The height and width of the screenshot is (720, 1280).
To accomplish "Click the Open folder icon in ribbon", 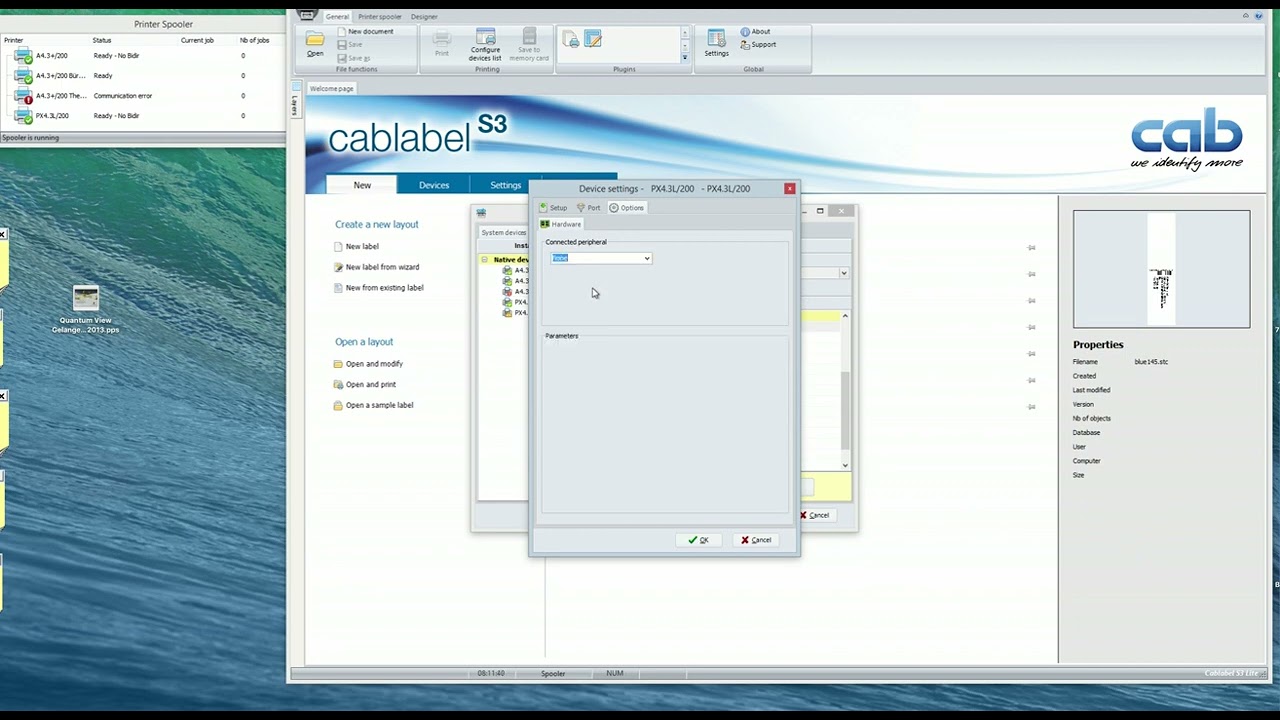I will (315, 44).
